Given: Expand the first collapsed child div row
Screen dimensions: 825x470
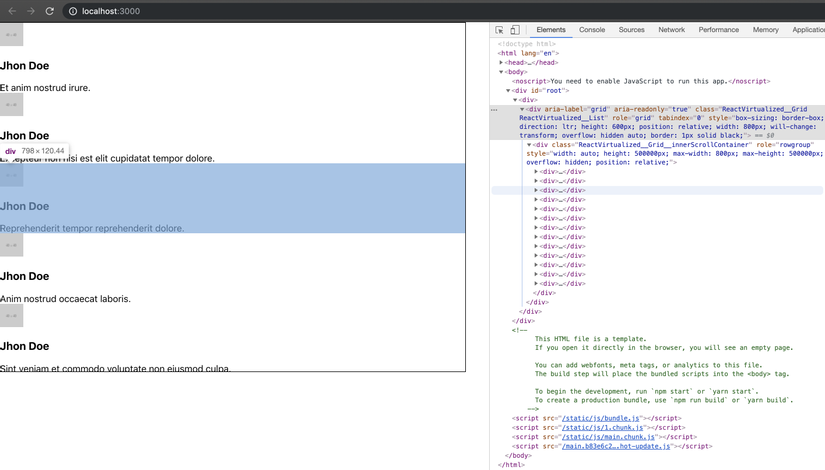Looking at the screenshot, I should pyautogui.click(x=537, y=172).
